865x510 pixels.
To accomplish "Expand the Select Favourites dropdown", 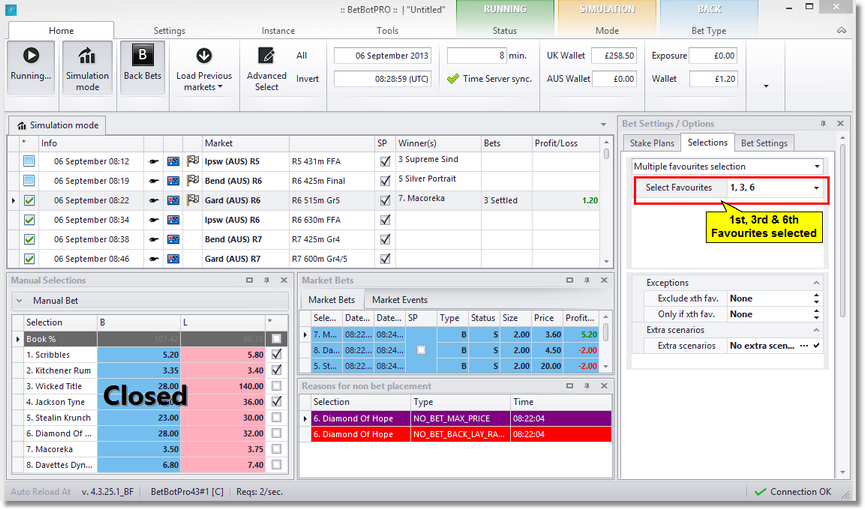I will coord(817,188).
